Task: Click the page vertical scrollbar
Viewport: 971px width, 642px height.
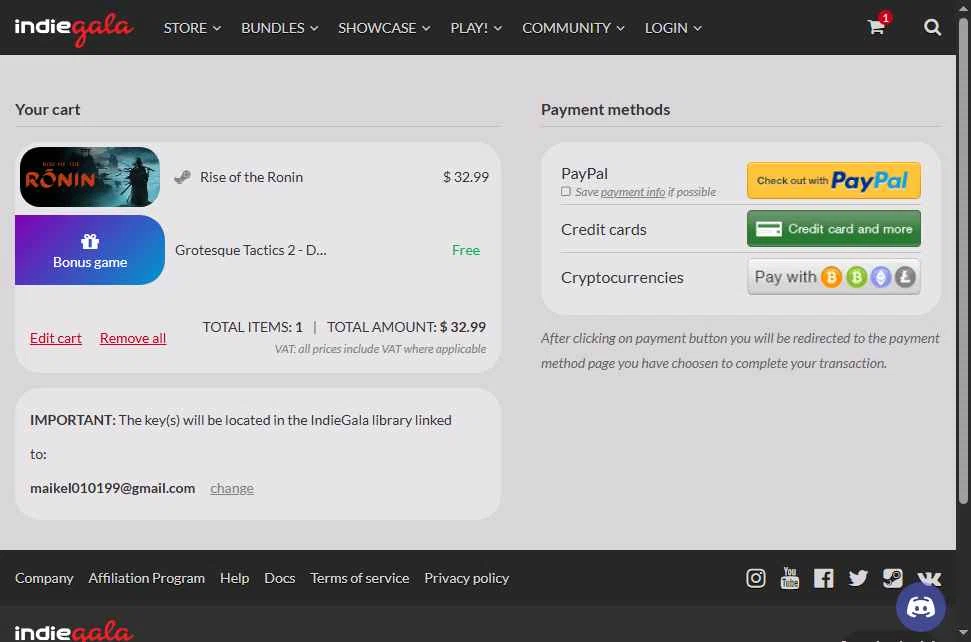Action: click(963, 260)
